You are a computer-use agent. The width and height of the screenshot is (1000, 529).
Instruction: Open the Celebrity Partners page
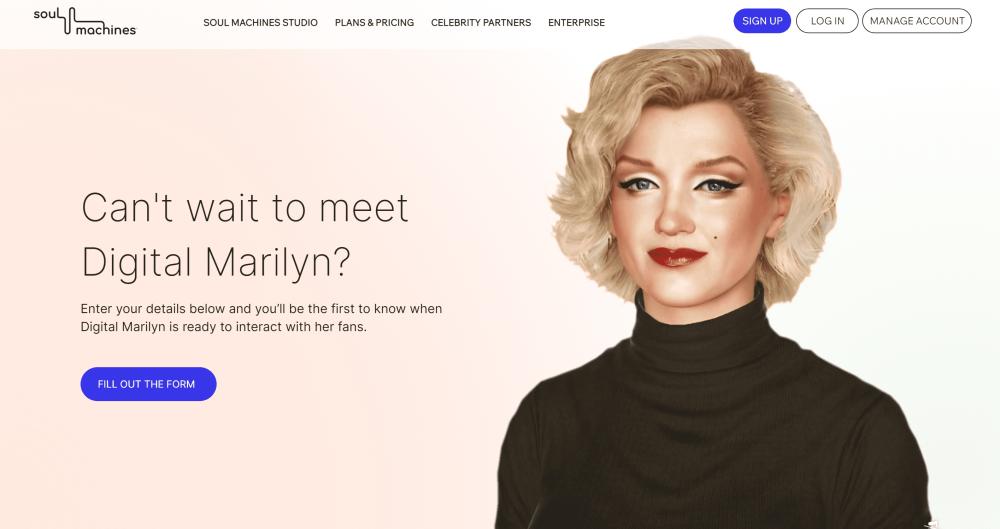pos(481,22)
